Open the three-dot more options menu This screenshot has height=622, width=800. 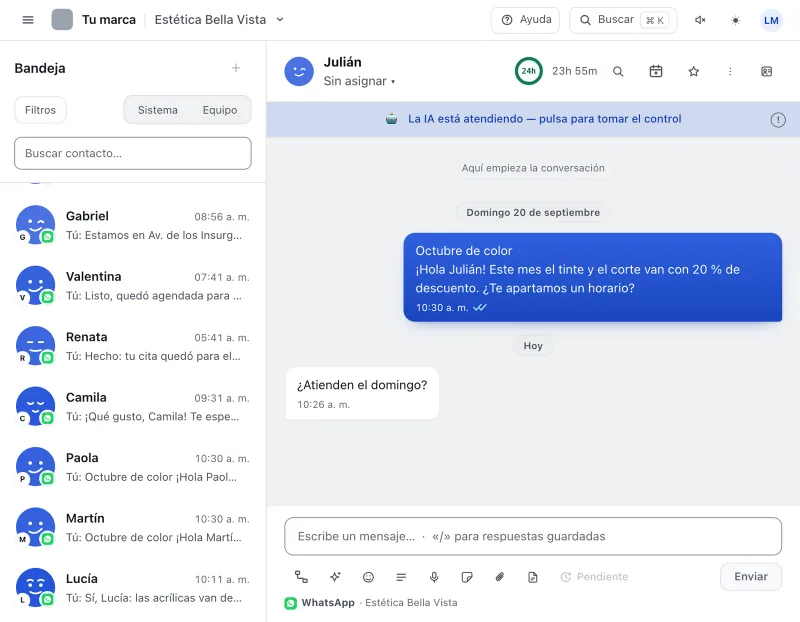[x=730, y=71]
